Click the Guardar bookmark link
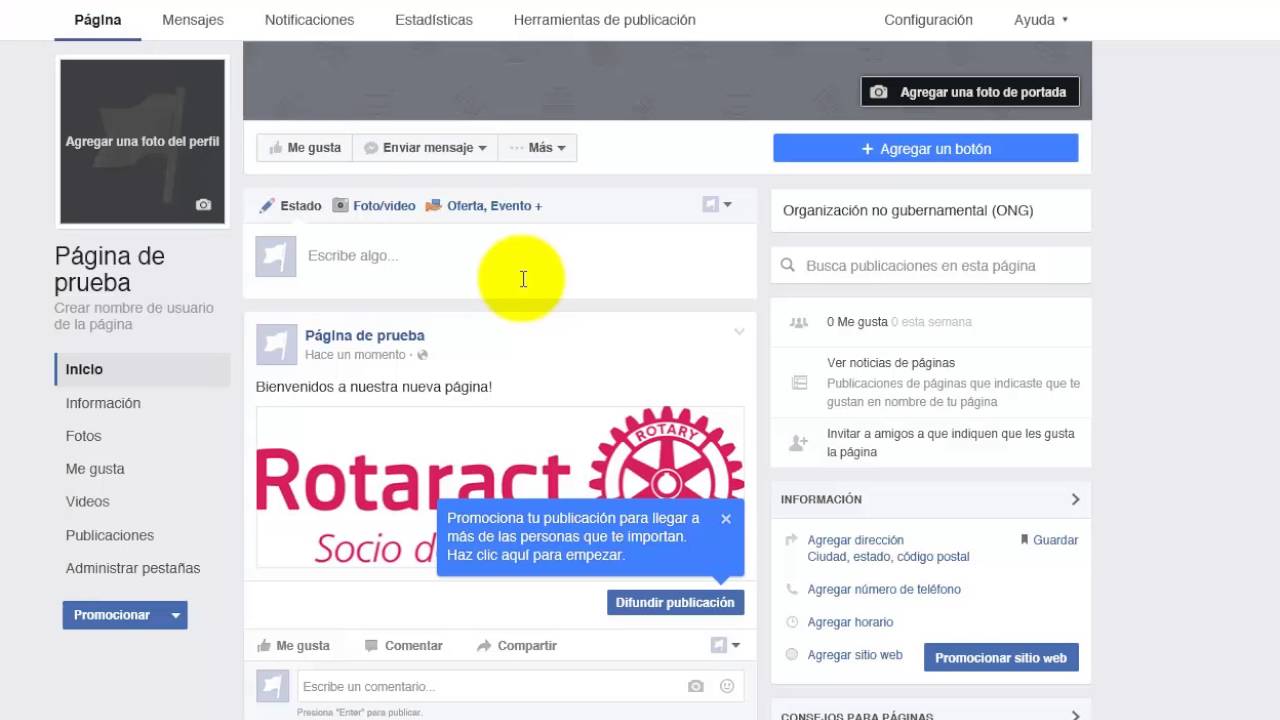The image size is (1280, 720). pyautogui.click(x=1049, y=540)
